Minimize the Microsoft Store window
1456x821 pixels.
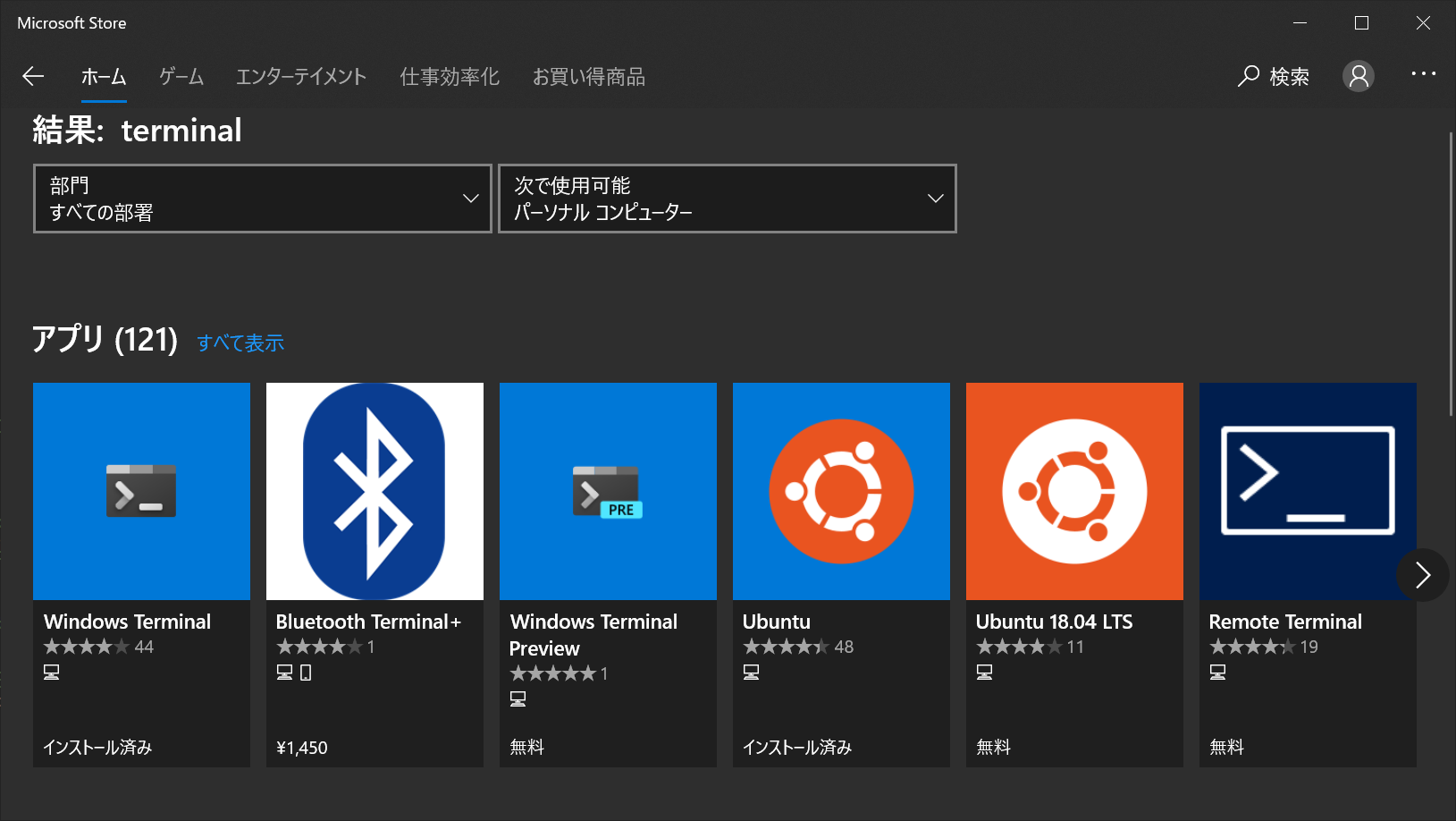tap(1300, 23)
